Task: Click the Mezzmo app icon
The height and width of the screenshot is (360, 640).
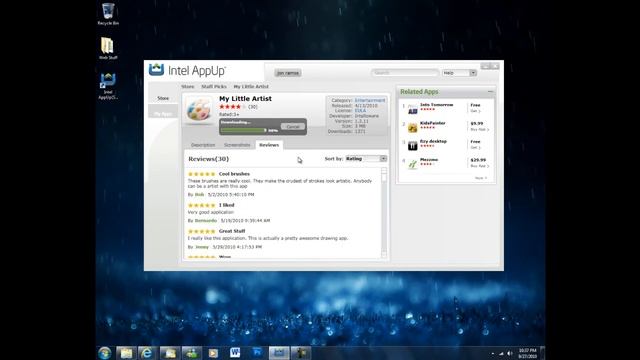Action: point(413,164)
